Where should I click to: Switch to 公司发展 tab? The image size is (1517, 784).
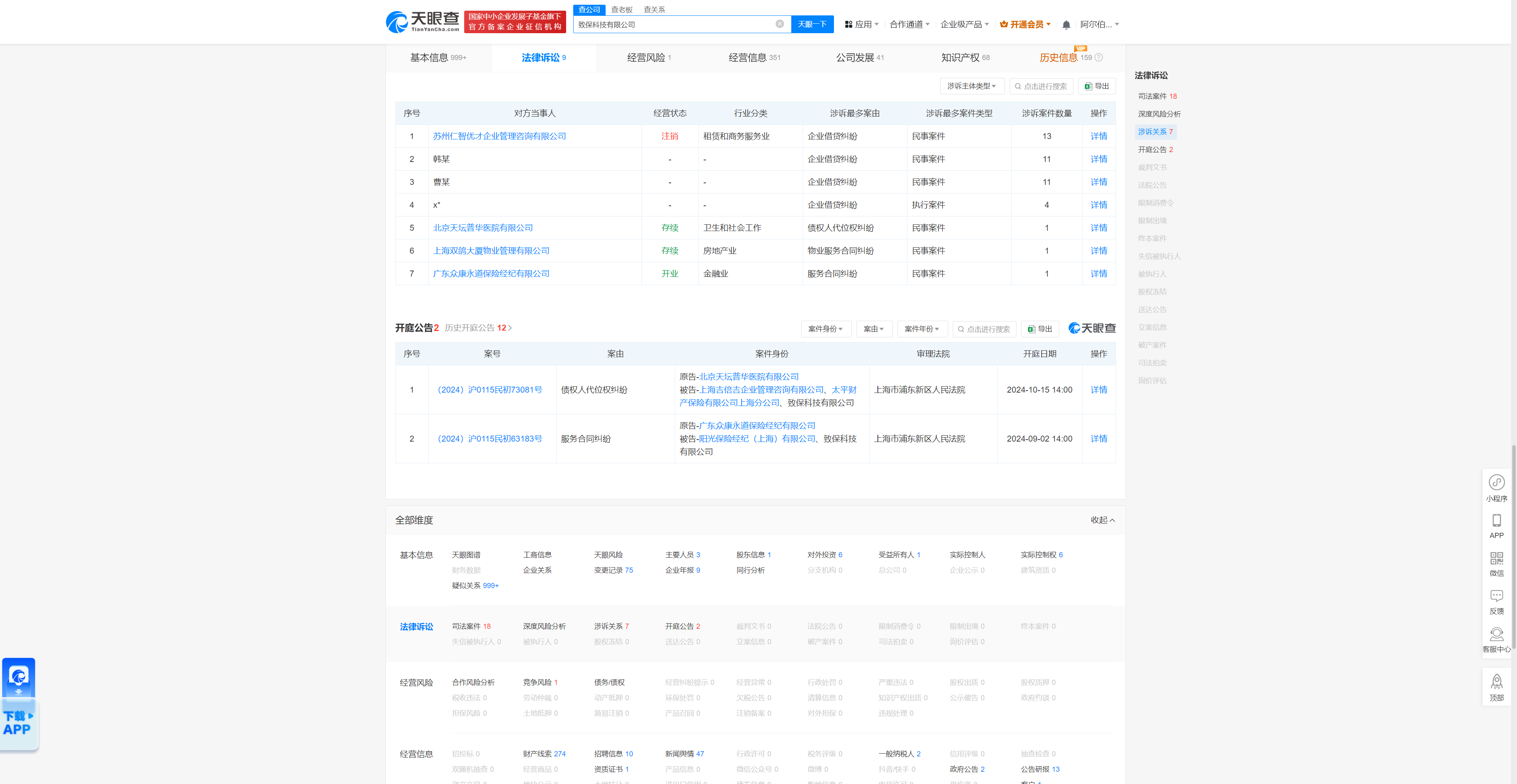(x=860, y=58)
